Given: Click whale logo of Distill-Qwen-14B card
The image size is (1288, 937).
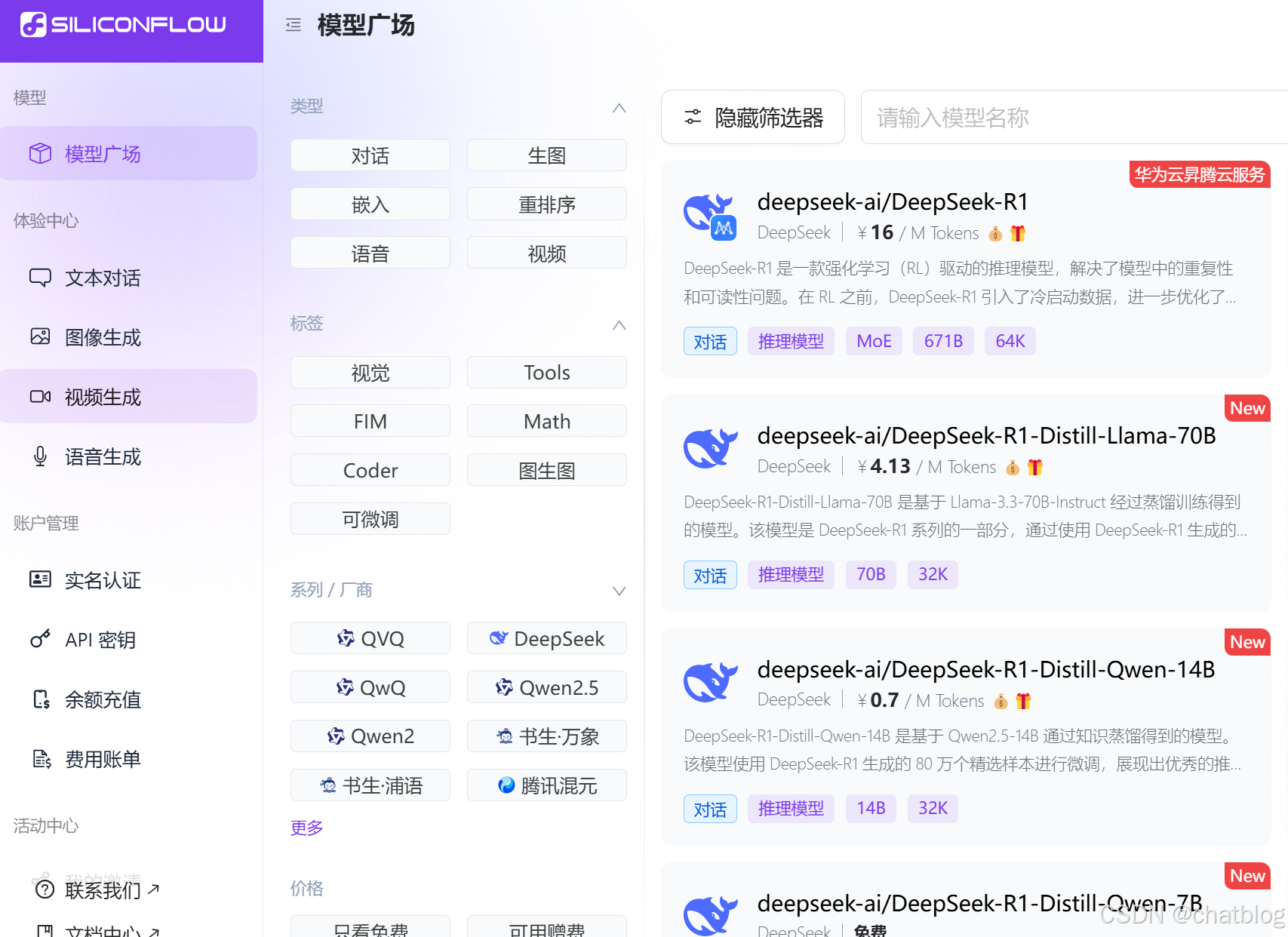Looking at the screenshot, I should click(710, 682).
